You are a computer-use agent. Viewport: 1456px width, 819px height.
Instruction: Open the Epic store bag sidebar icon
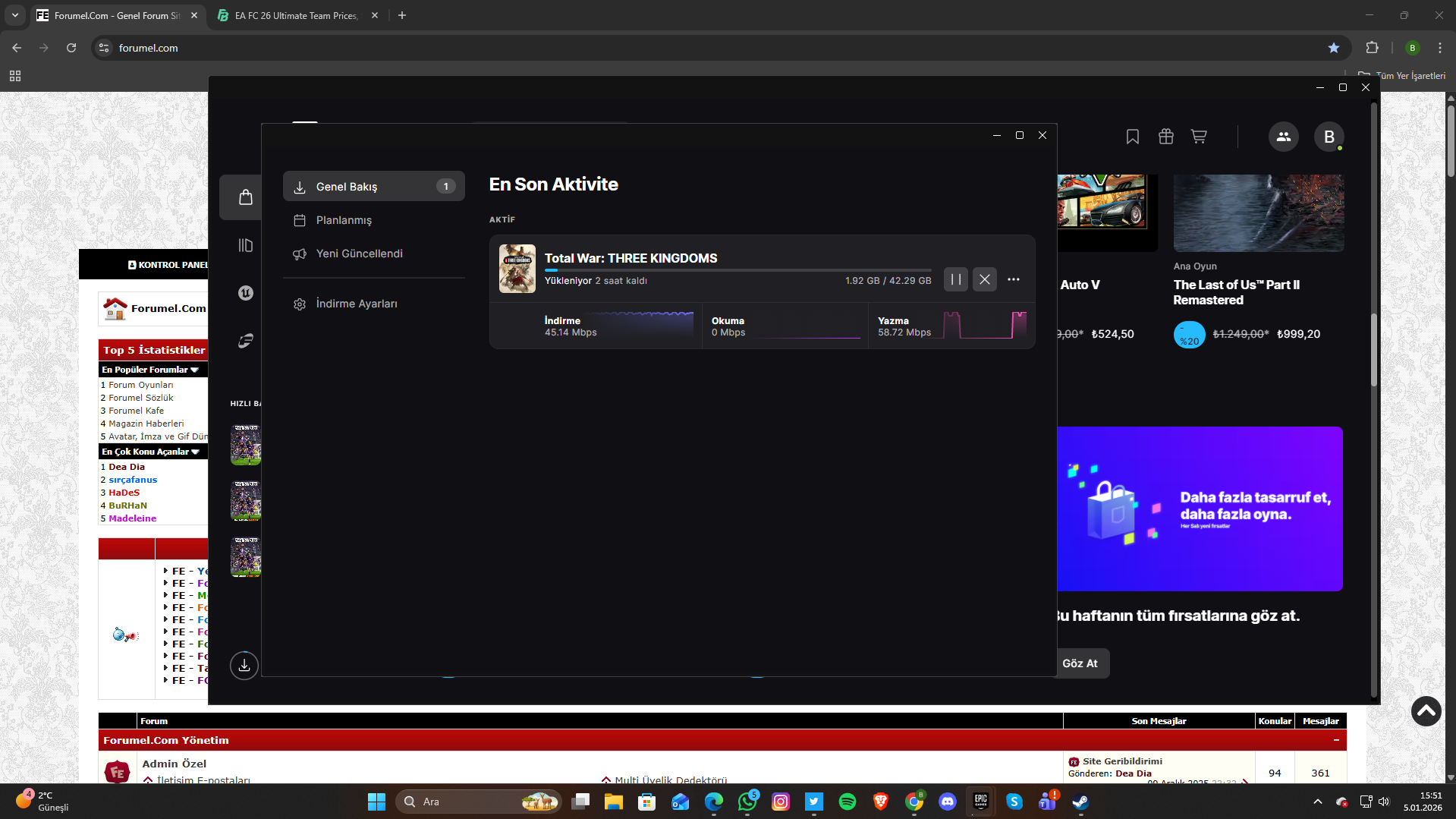pyautogui.click(x=245, y=197)
